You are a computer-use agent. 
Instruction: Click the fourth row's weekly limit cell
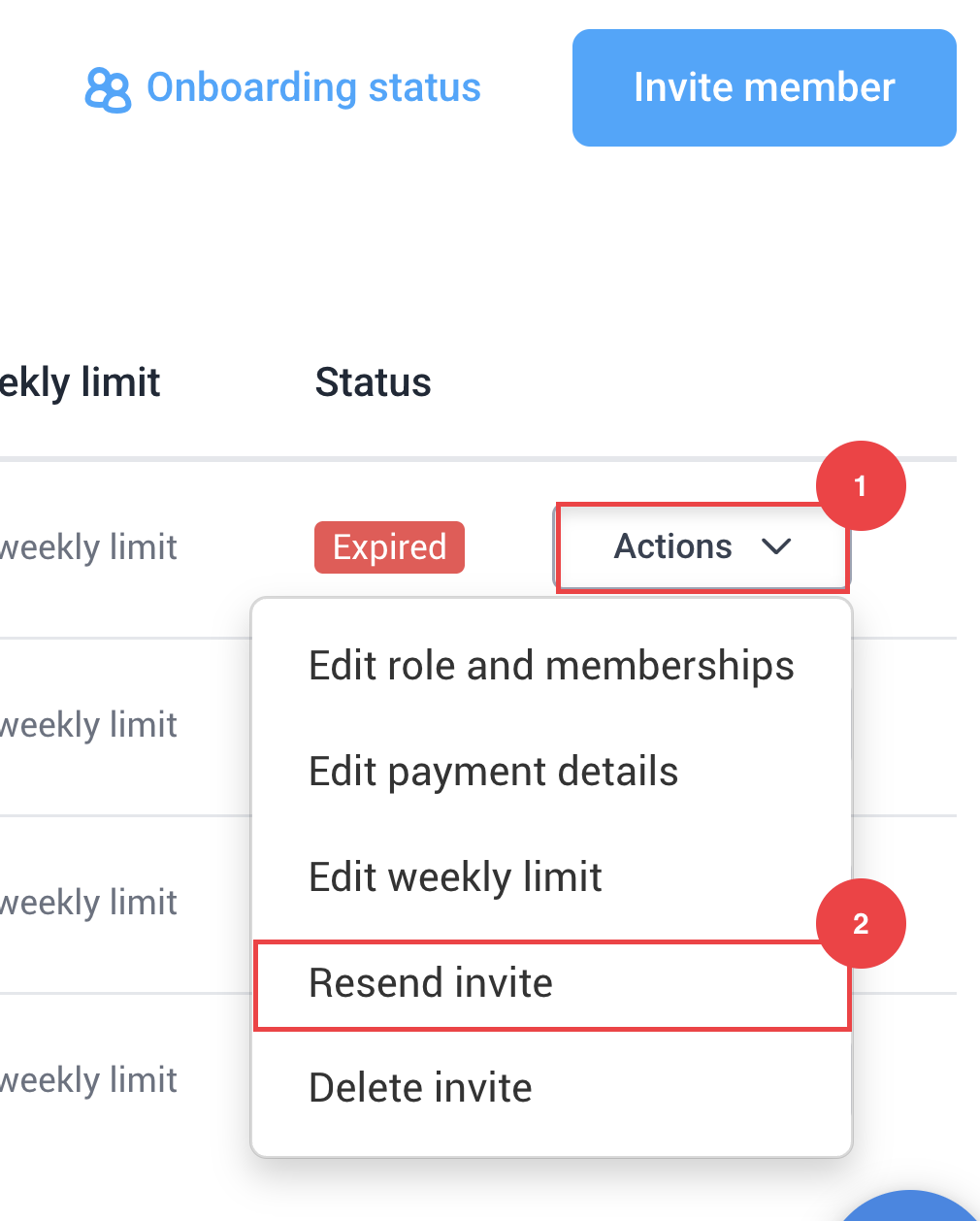tap(89, 1080)
